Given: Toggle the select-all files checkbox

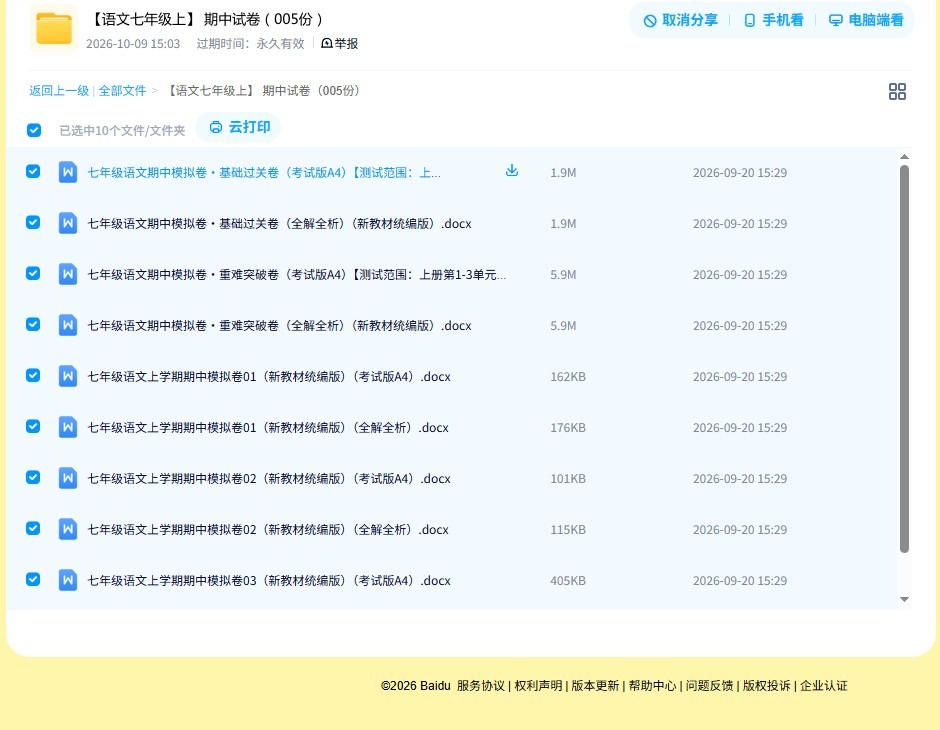Looking at the screenshot, I should point(34,130).
